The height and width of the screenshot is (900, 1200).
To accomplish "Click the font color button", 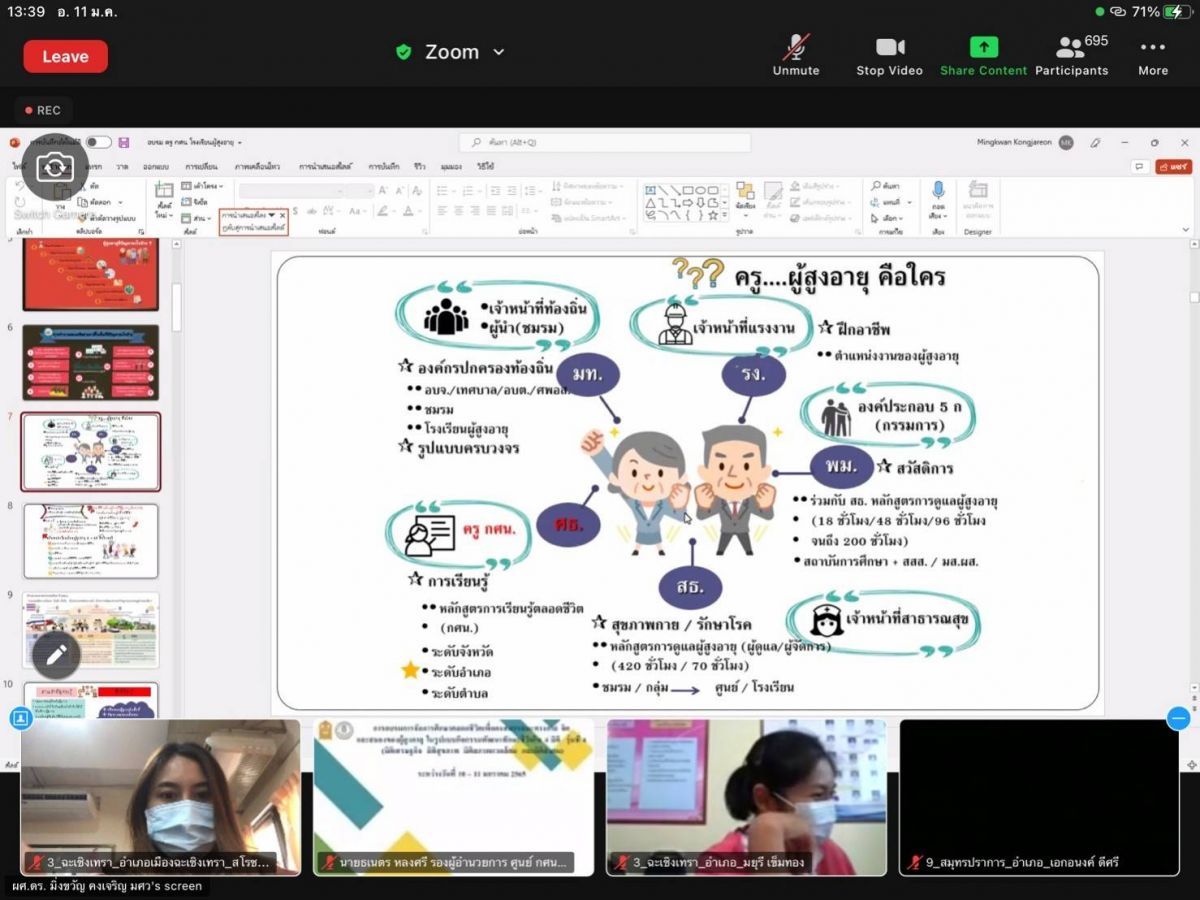I will click(409, 211).
